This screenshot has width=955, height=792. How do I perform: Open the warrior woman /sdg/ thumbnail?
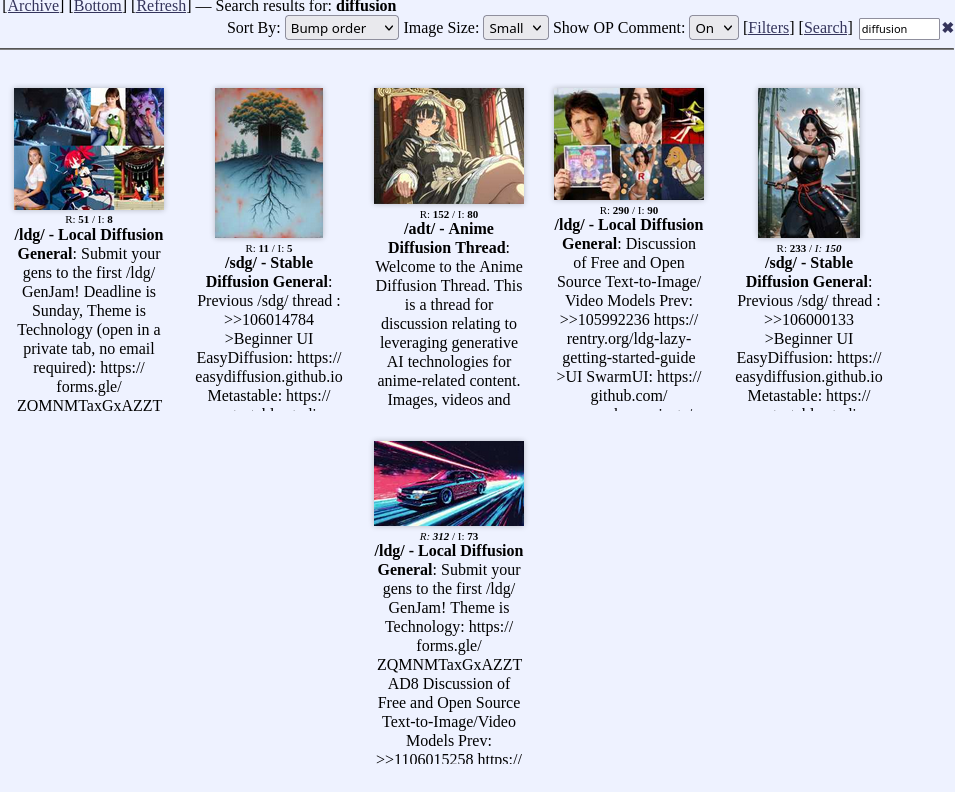809,163
